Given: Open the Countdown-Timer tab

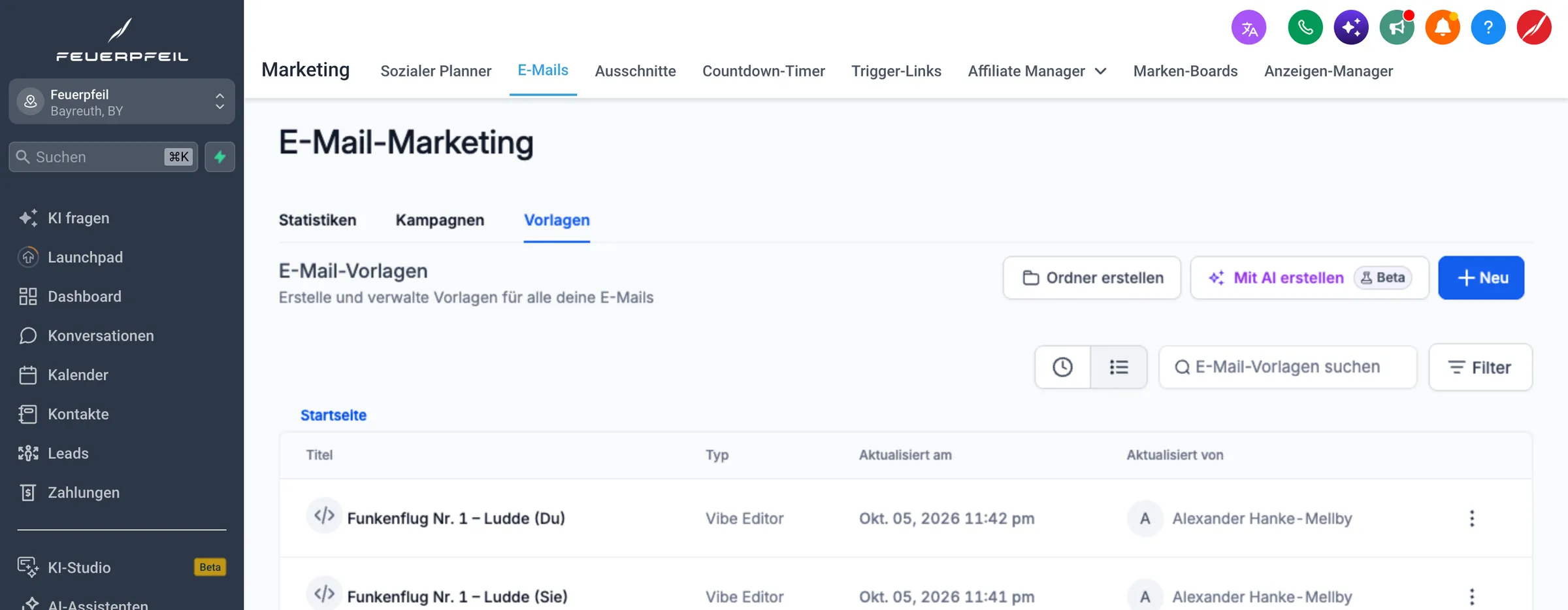Looking at the screenshot, I should click(764, 71).
